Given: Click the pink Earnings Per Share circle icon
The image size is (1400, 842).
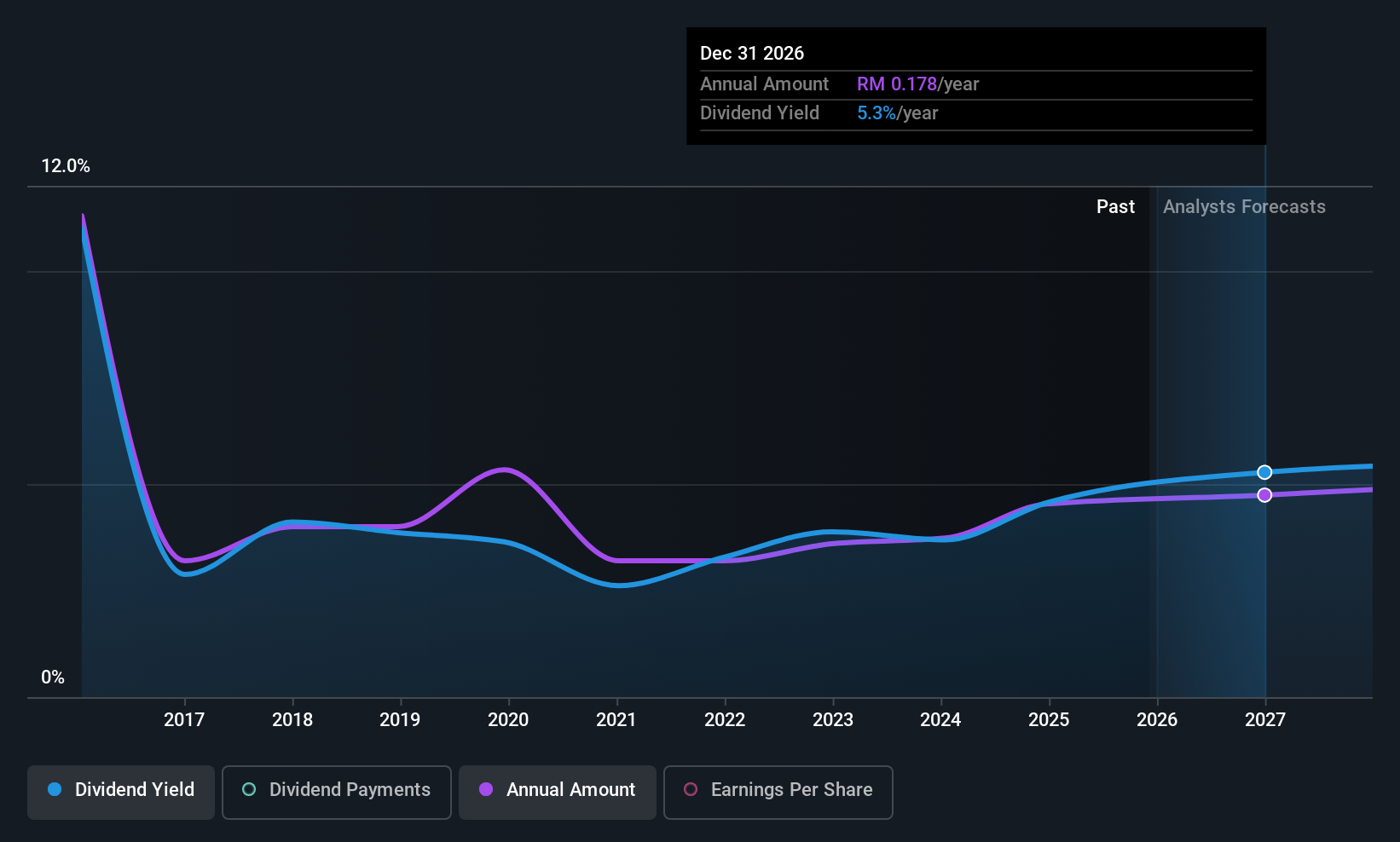Looking at the screenshot, I should (x=691, y=790).
